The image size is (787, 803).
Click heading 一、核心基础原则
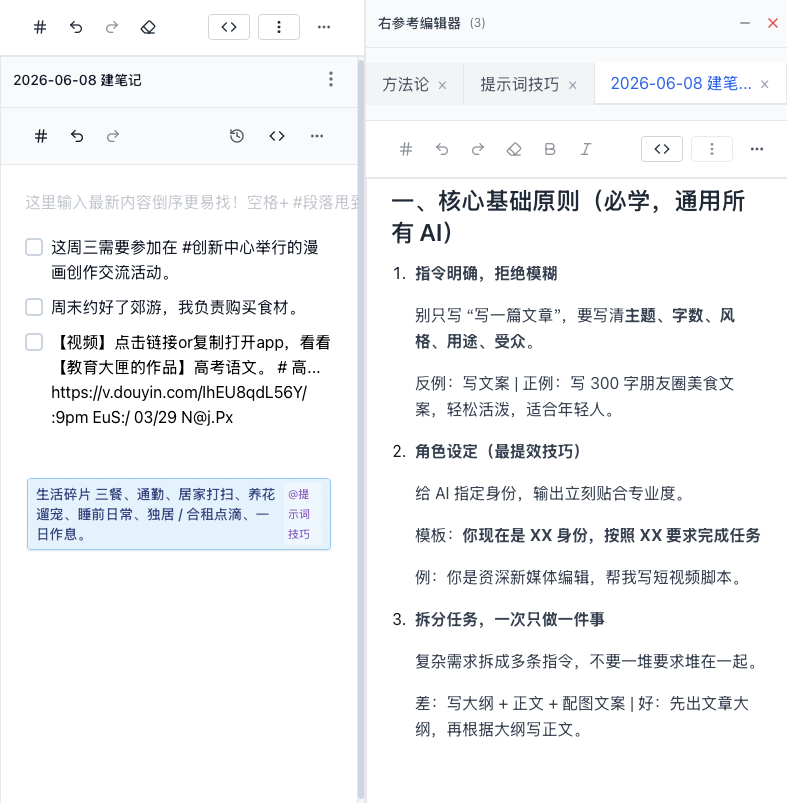(x=568, y=217)
